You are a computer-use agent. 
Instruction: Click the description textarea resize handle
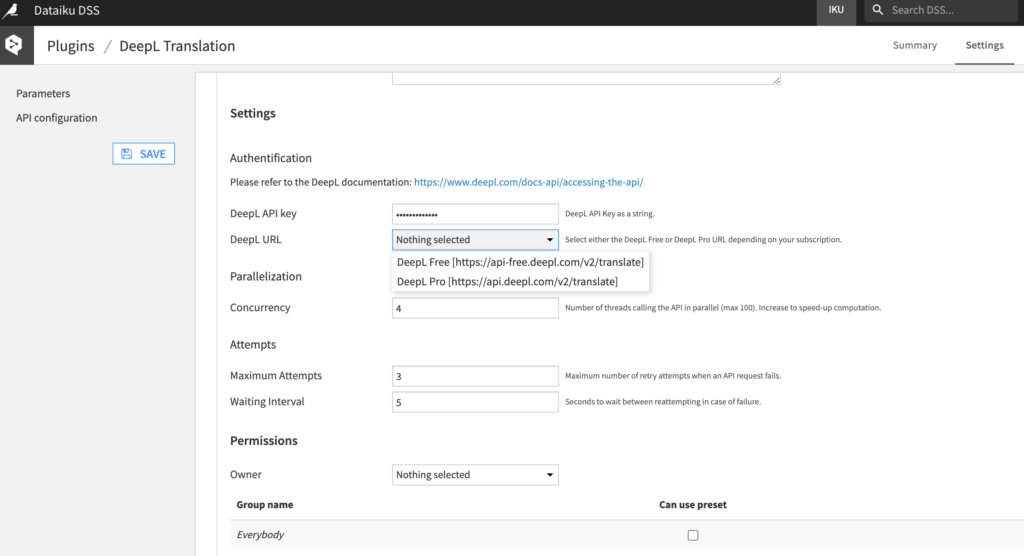pyautogui.click(x=776, y=80)
